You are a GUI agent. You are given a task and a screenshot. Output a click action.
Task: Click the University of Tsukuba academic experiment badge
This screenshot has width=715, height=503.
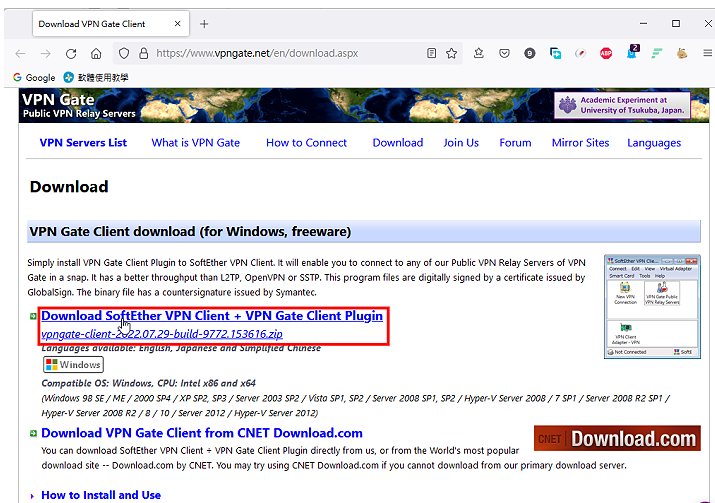(x=622, y=105)
